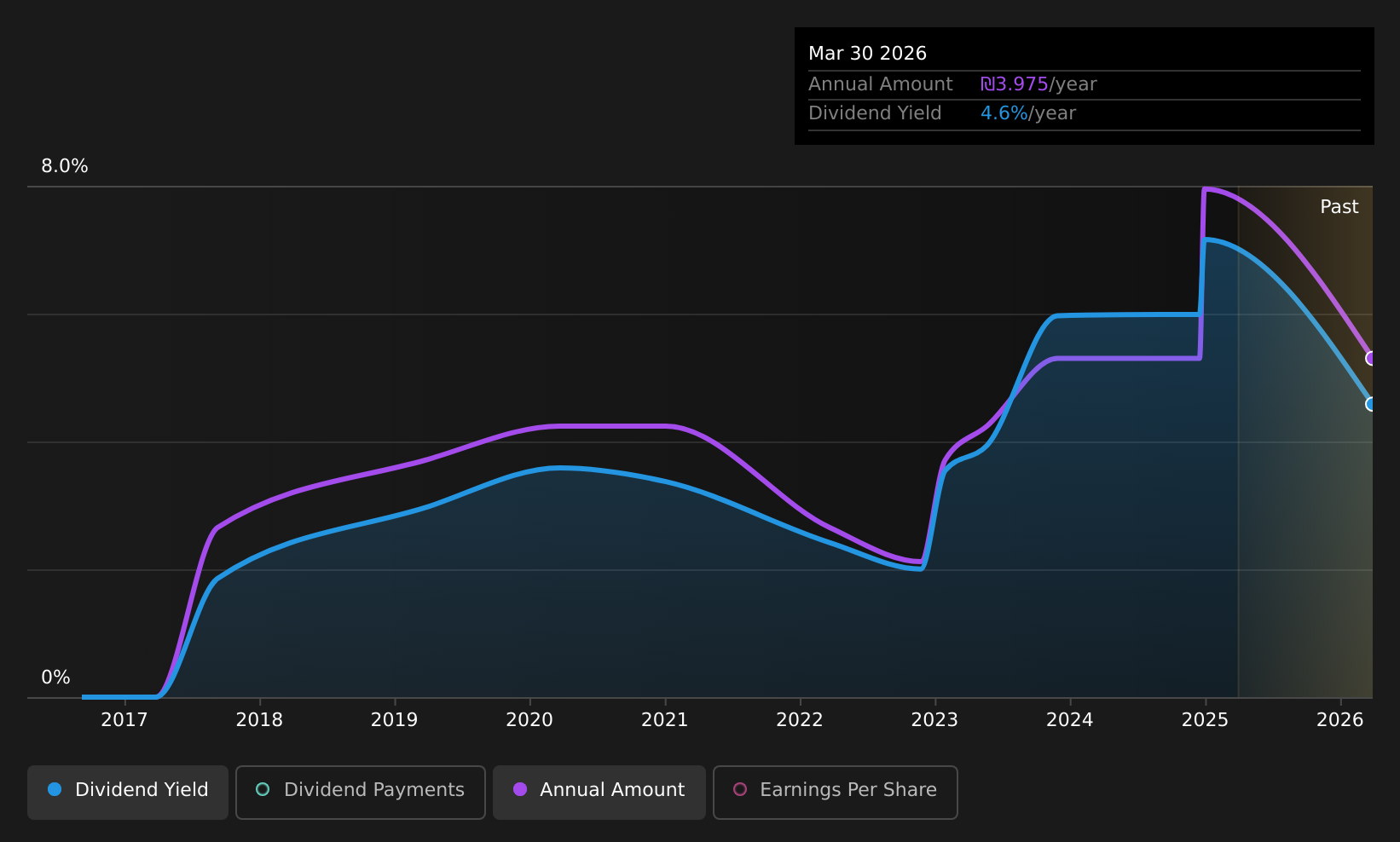Click the 2021 x-axis year label
This screenshot has height=842, width=1400.
tap(665, 720)
